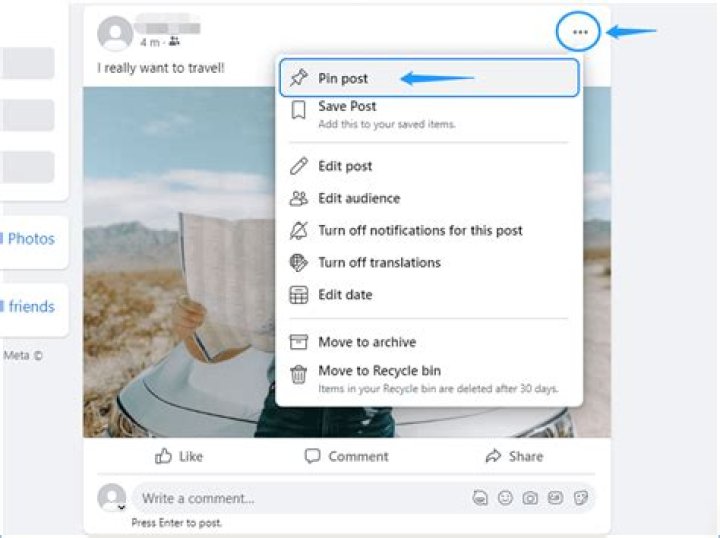
Task: Click the crossed bell notifications icon
Action: click(298, 230)
